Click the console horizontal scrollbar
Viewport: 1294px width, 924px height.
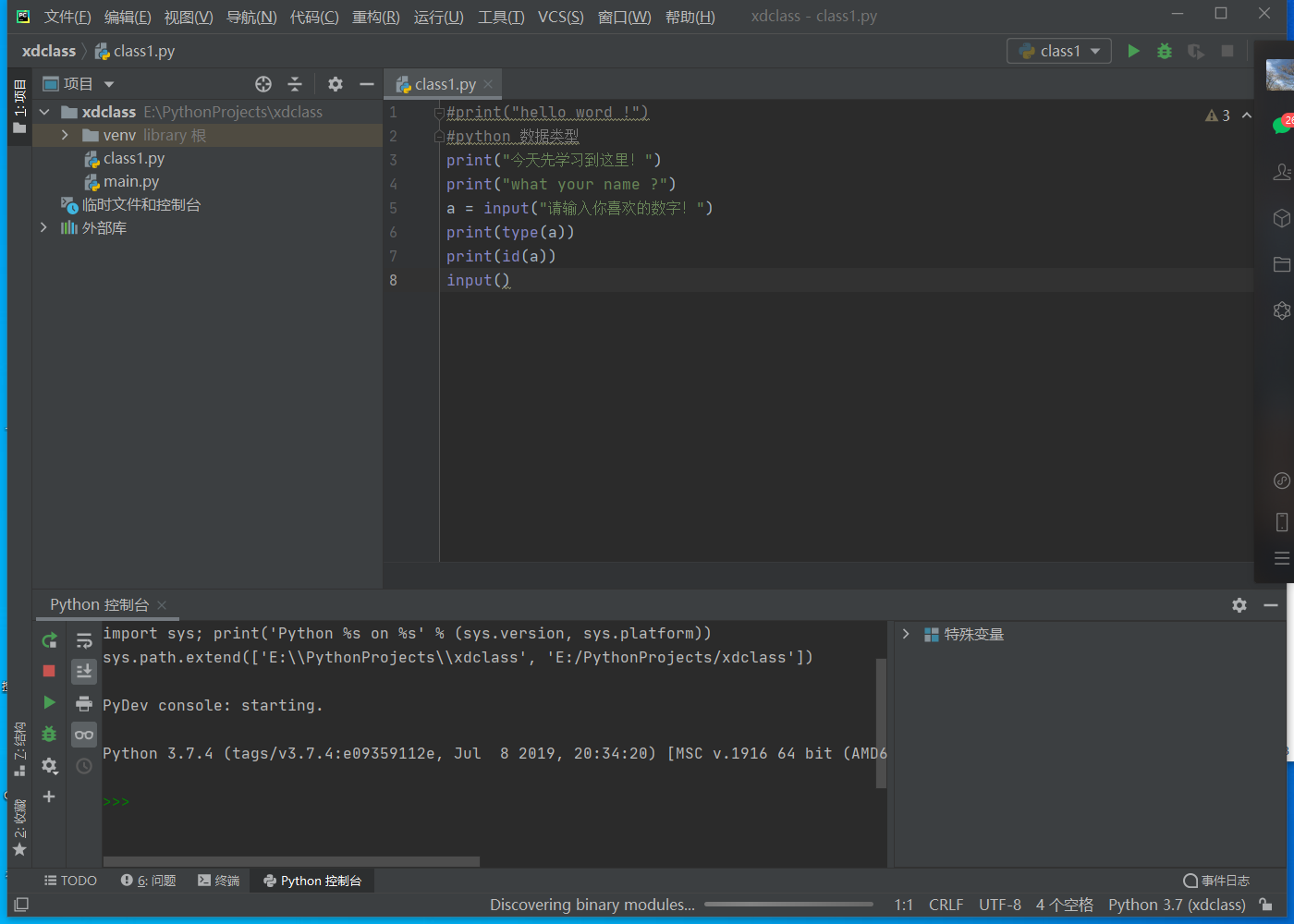coord(291,861)
